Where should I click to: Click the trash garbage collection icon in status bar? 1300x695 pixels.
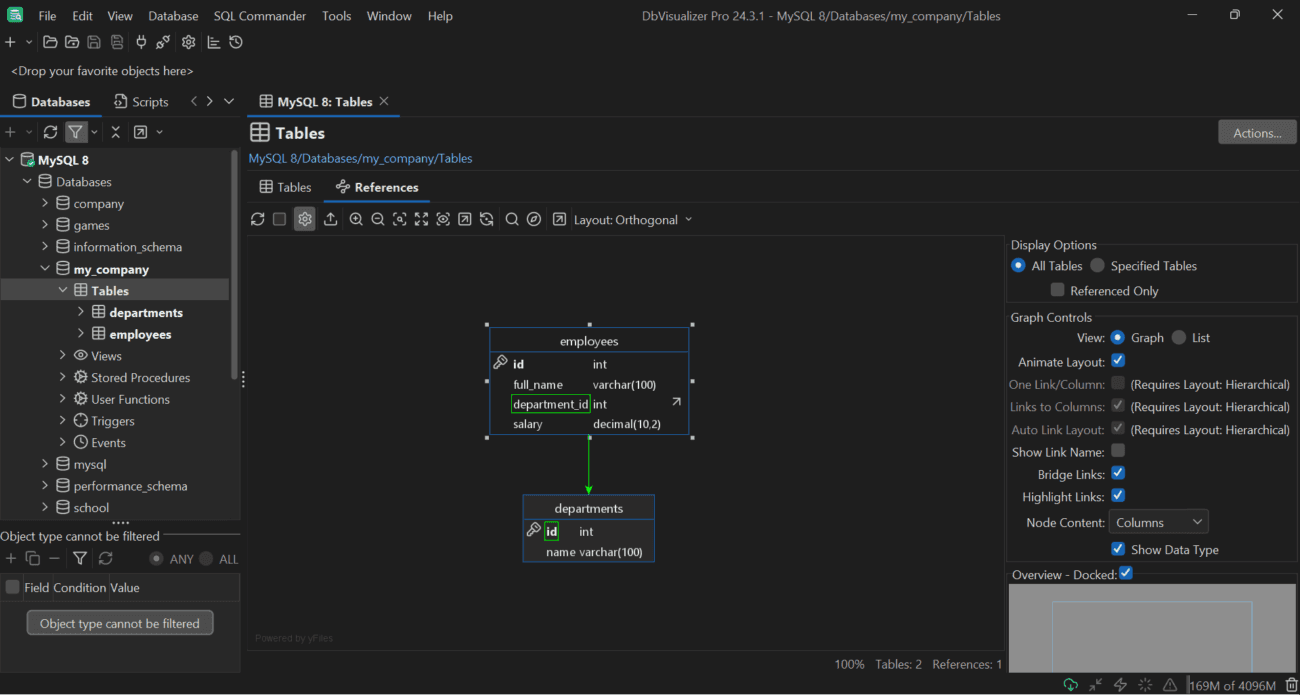1291,685
